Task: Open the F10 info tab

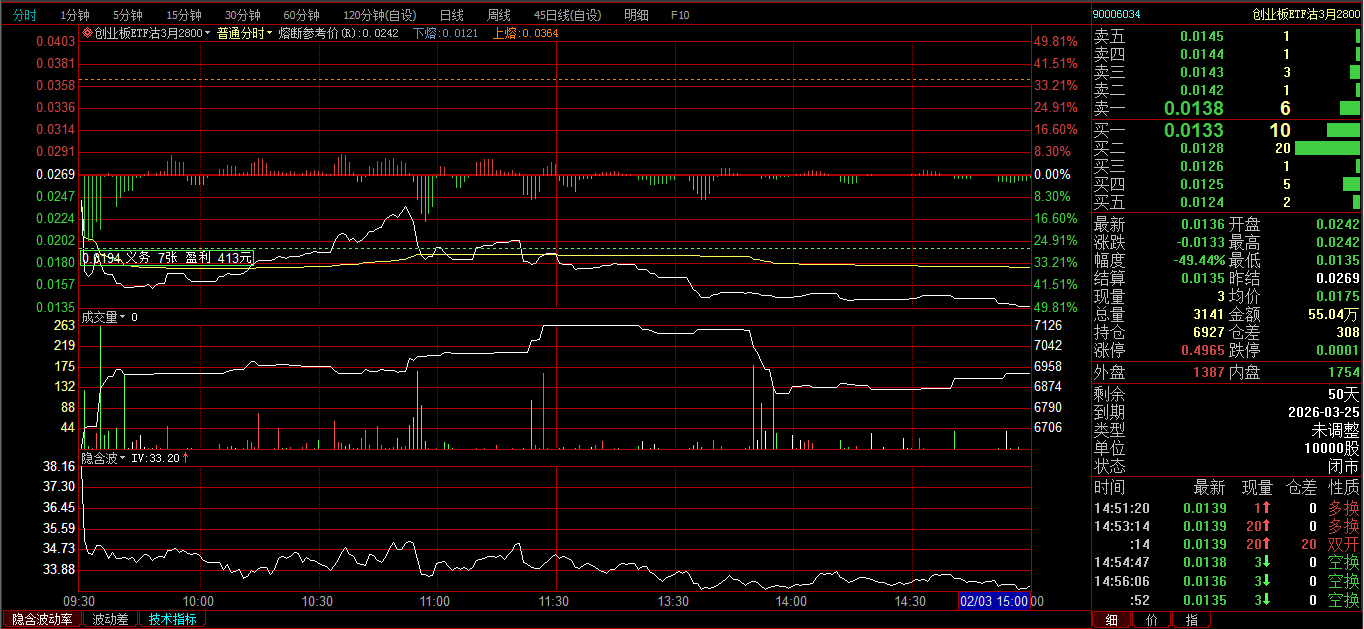Action: (x=680, y=15)
